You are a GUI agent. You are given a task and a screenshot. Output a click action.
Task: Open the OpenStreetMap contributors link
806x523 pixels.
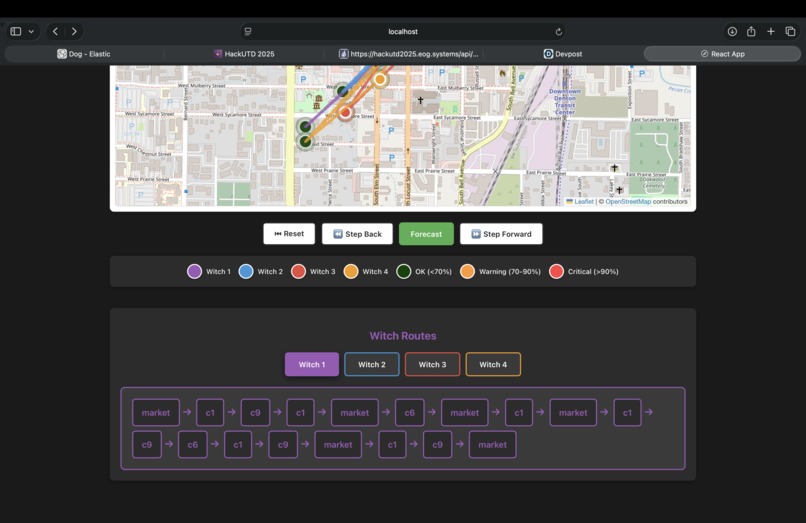coord(628,202)
